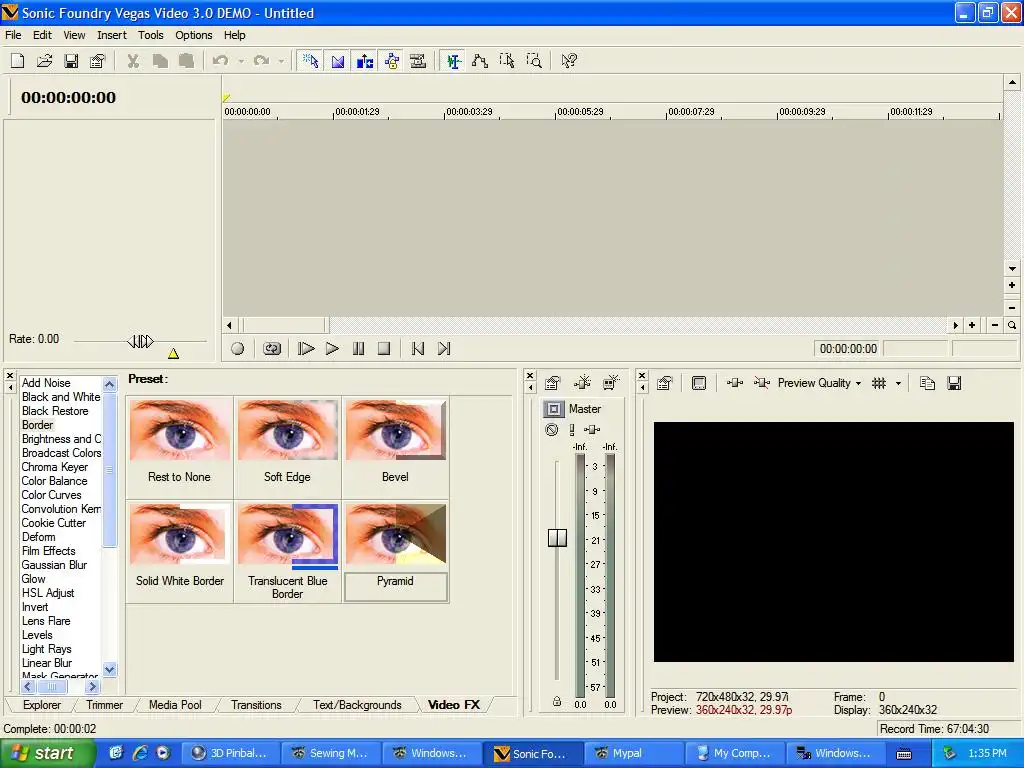Choose the Soft Edge preset thumbnail
This screenshot has height=768, width=1024.
coord(287,430)
